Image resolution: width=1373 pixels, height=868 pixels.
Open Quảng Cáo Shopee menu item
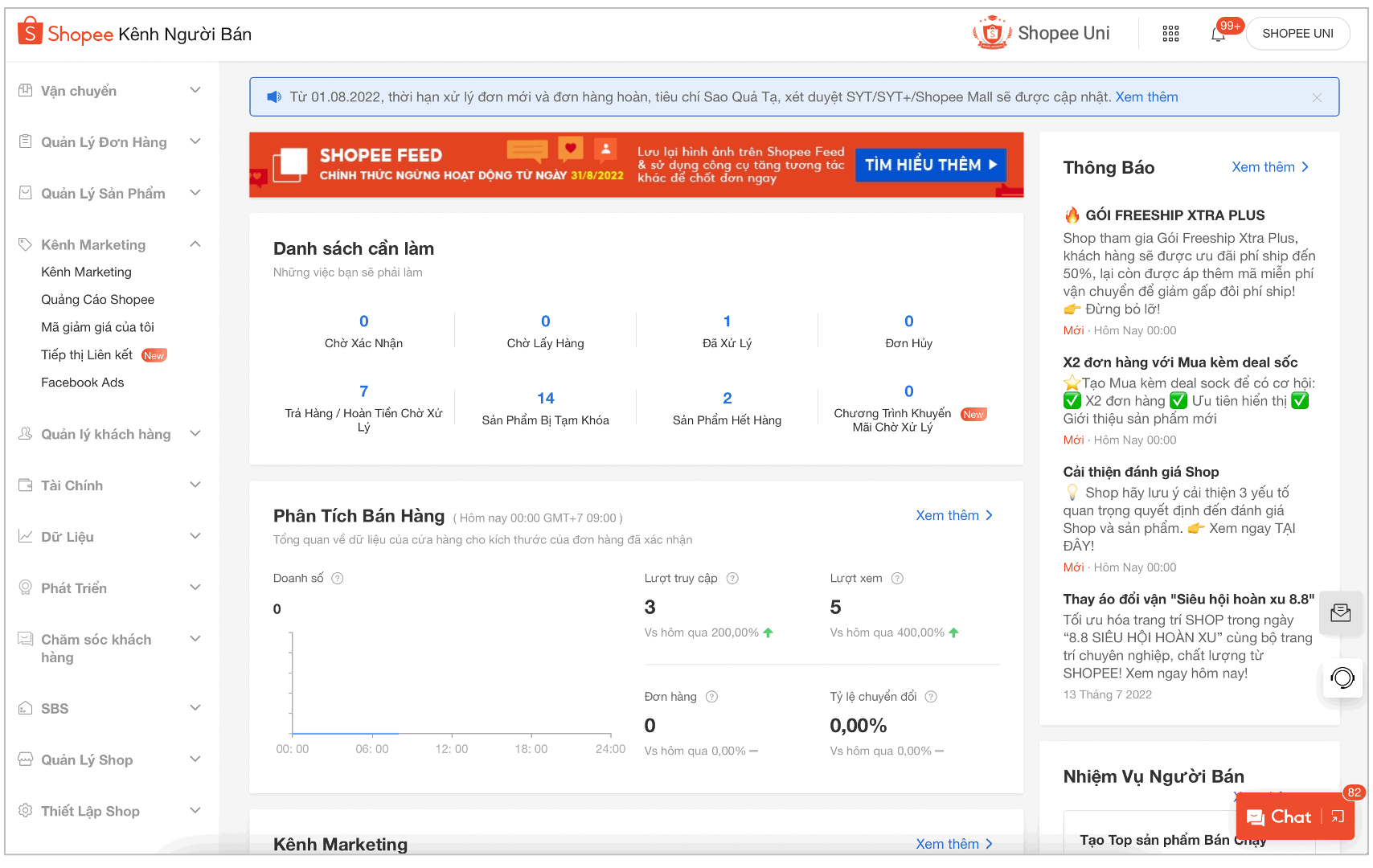click(x=98, y=300)
